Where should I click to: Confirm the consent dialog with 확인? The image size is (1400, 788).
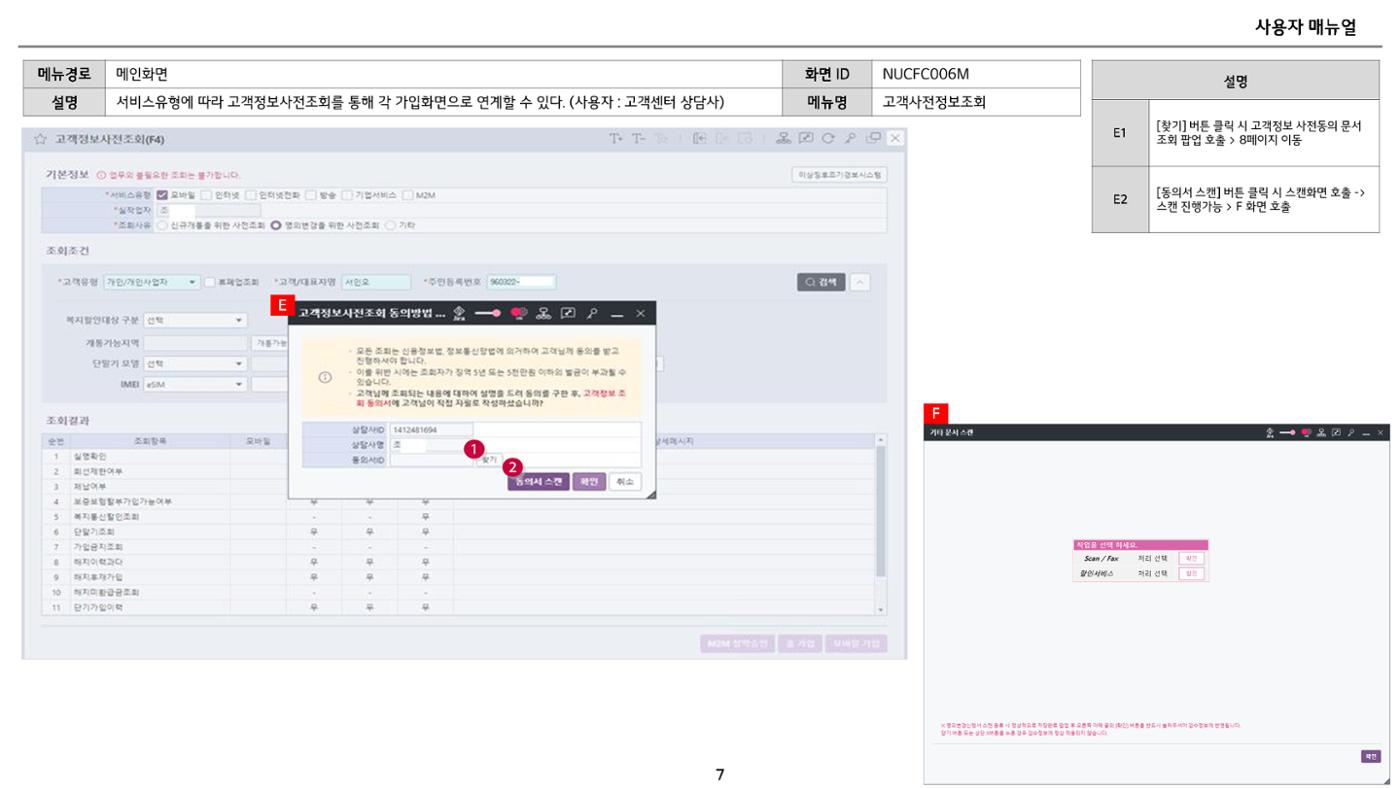(x=589, y=482)
